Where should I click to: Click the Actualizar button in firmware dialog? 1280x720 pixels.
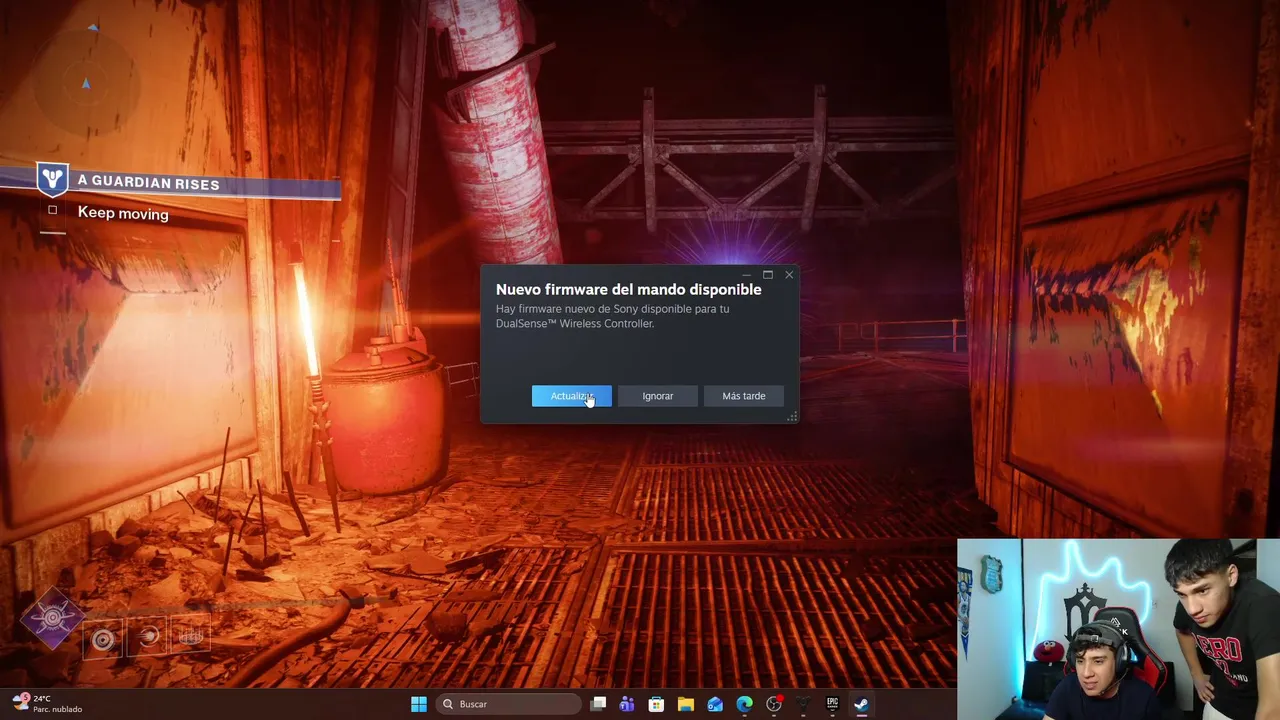click(571, 396)
